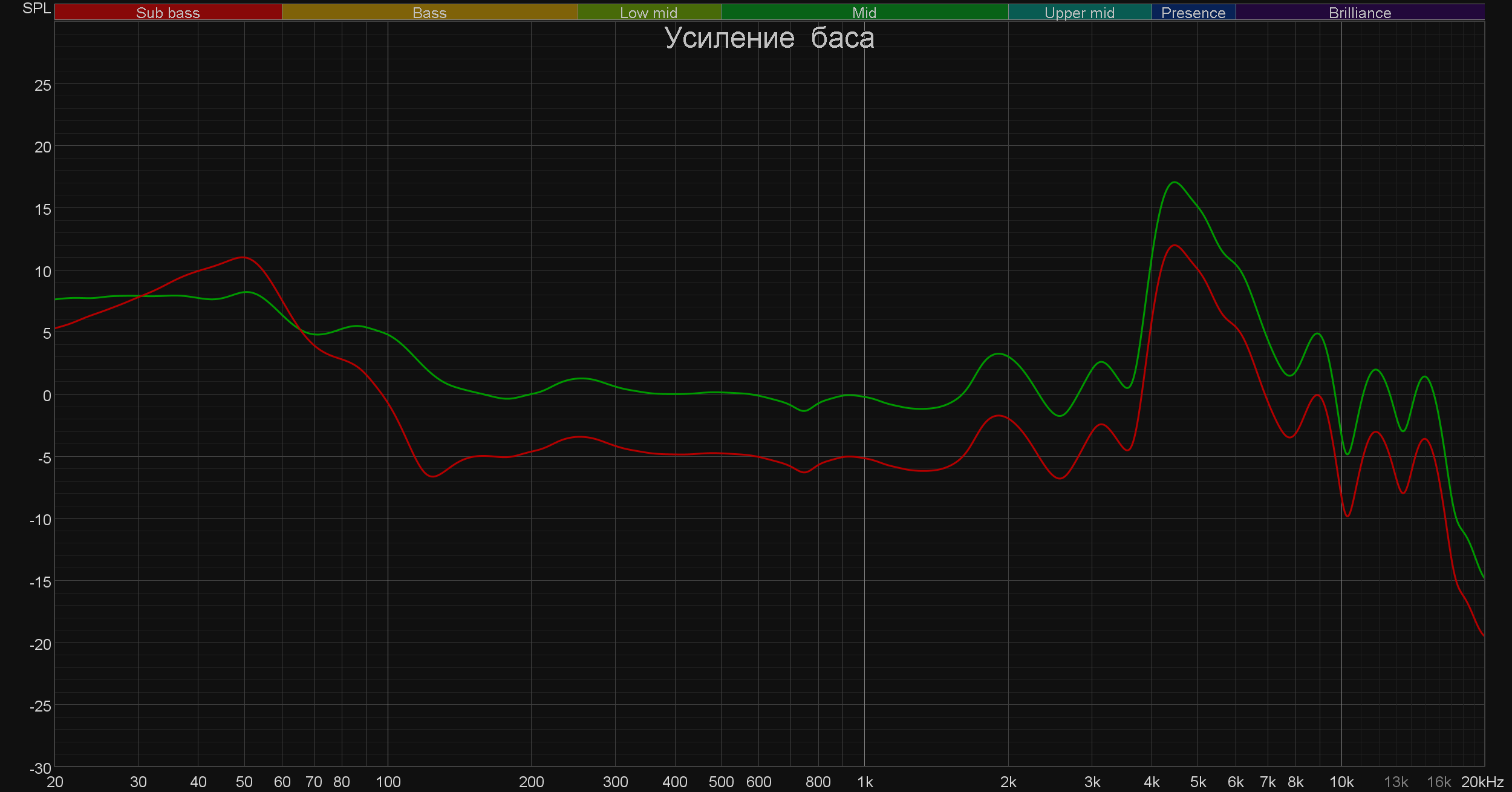Viewport: 1512px width, 792px height.
Task: Click the Presence band header
Action: click(x=1193, y=12)
